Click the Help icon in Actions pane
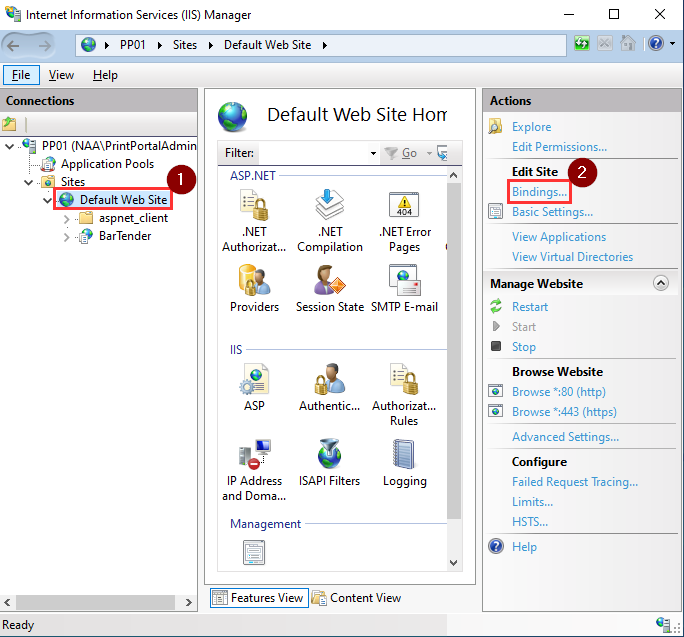Screen dimensions: 684x637 pos(496,546)
